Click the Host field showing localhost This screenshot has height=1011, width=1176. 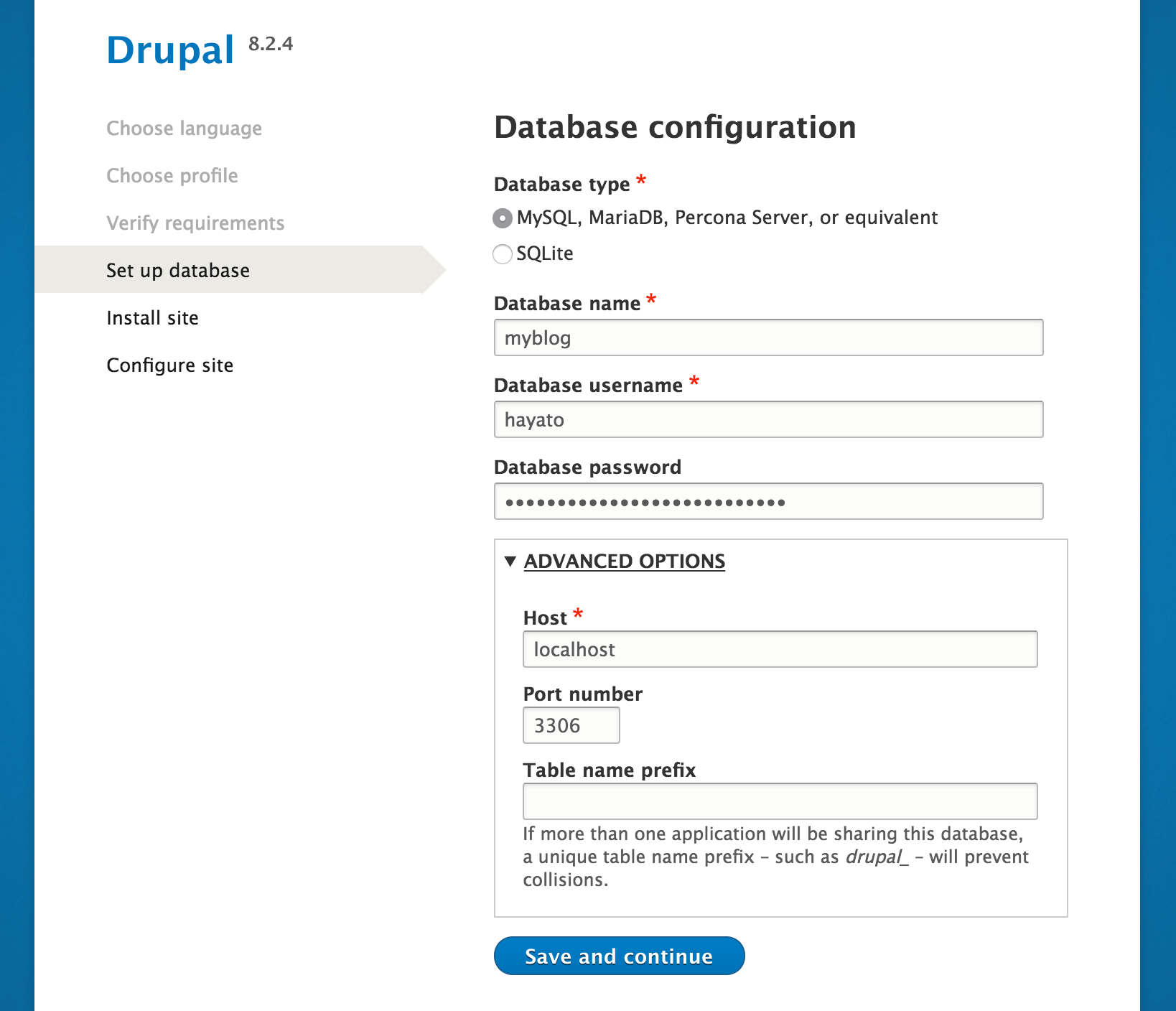point(780,650)
